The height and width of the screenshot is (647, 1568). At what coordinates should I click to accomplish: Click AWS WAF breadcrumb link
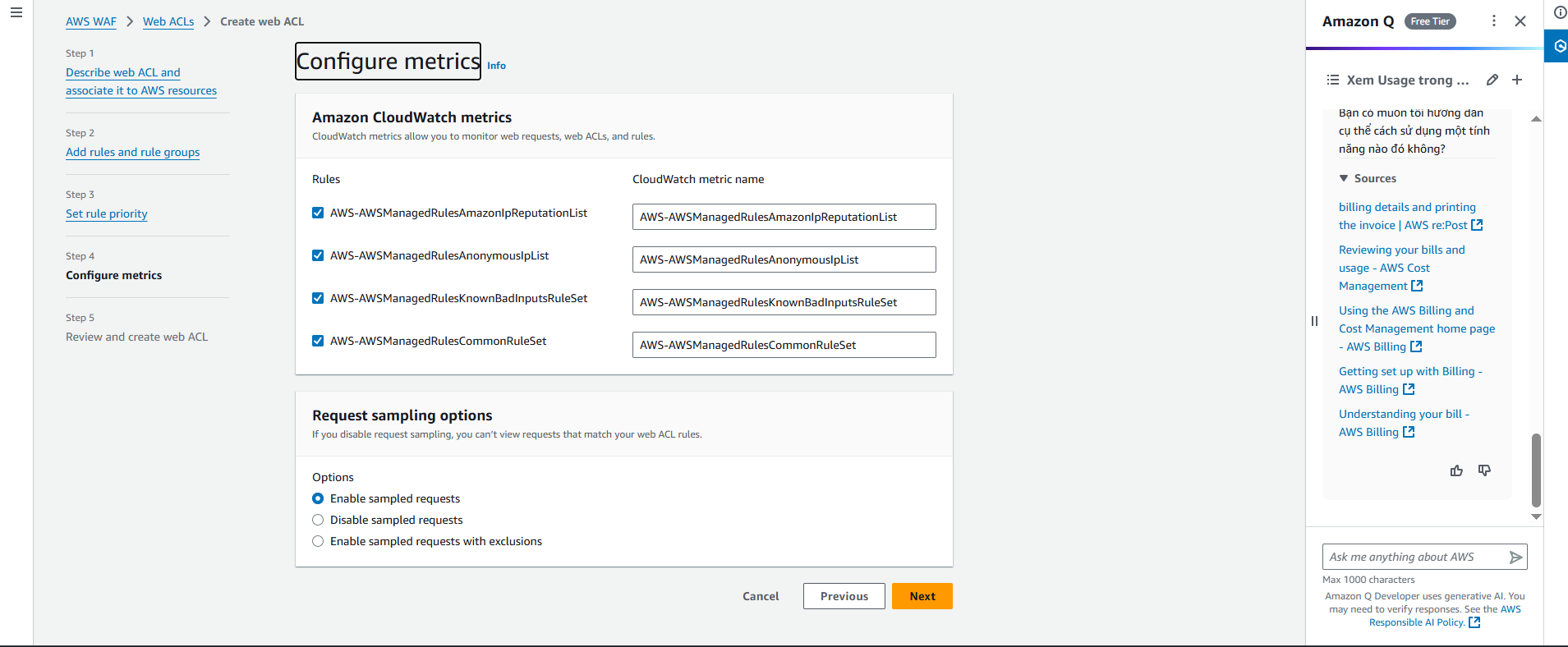click(91, 21)
